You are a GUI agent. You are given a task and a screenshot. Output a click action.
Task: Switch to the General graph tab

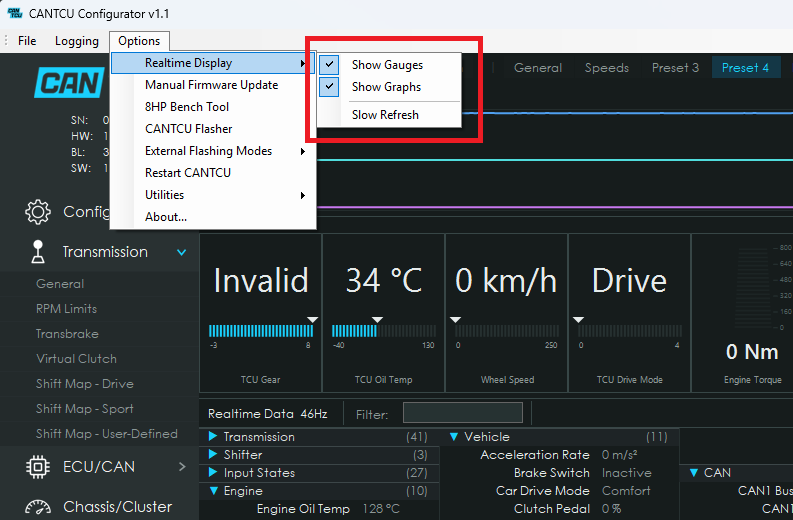point(538,68)
